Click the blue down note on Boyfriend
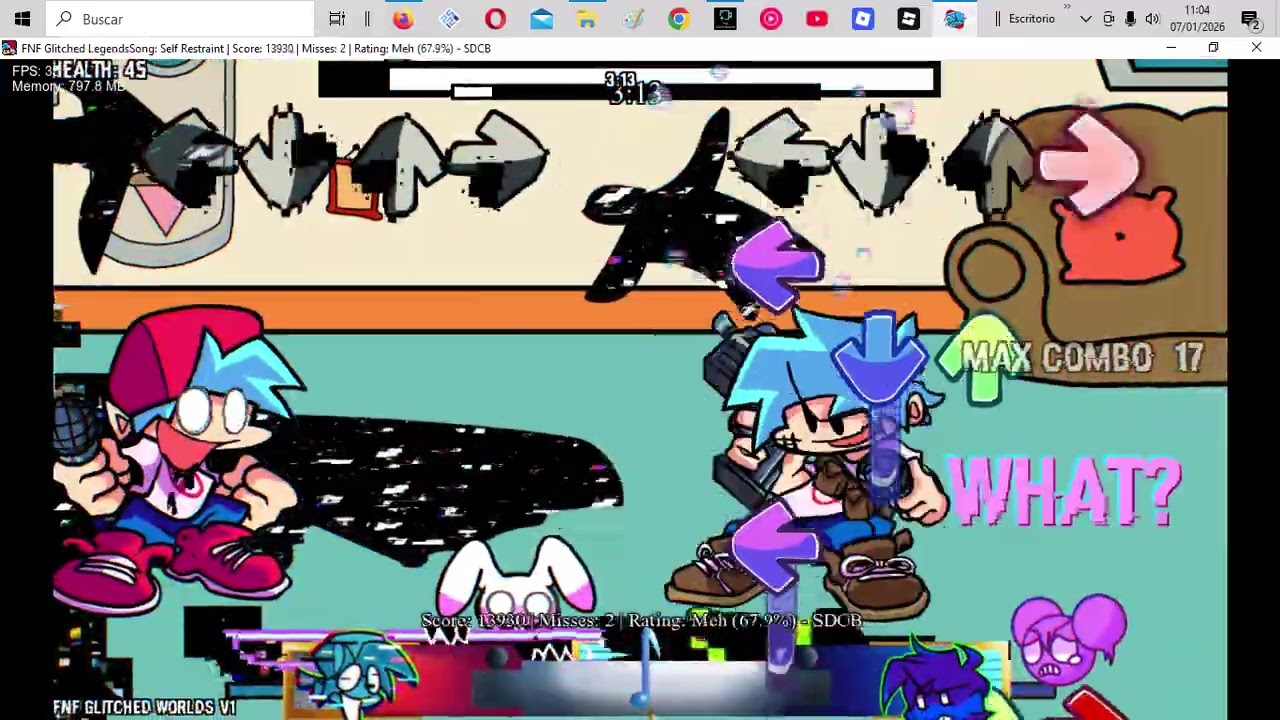The height and width of the screenshot is (720, 1280). coord(879,358)
